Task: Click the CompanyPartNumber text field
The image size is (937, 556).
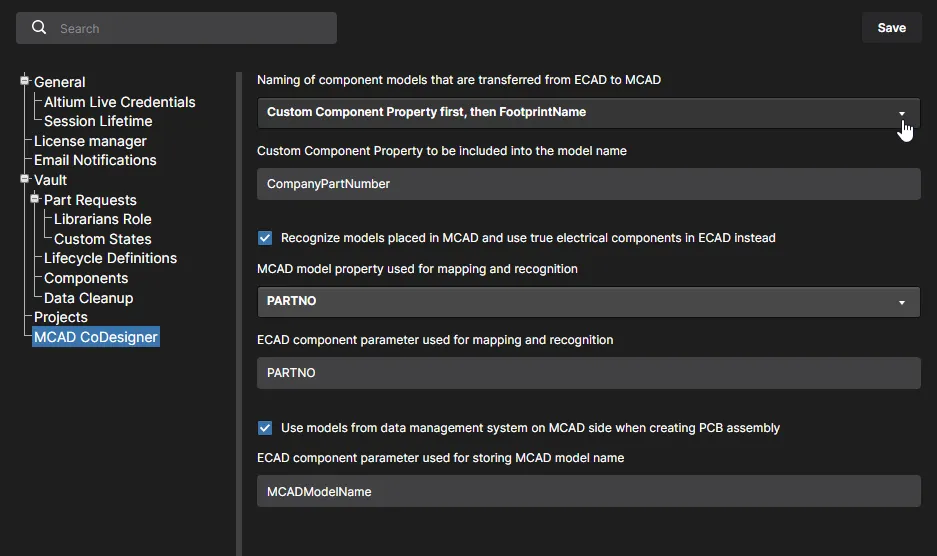Action: tap(589, 184)
